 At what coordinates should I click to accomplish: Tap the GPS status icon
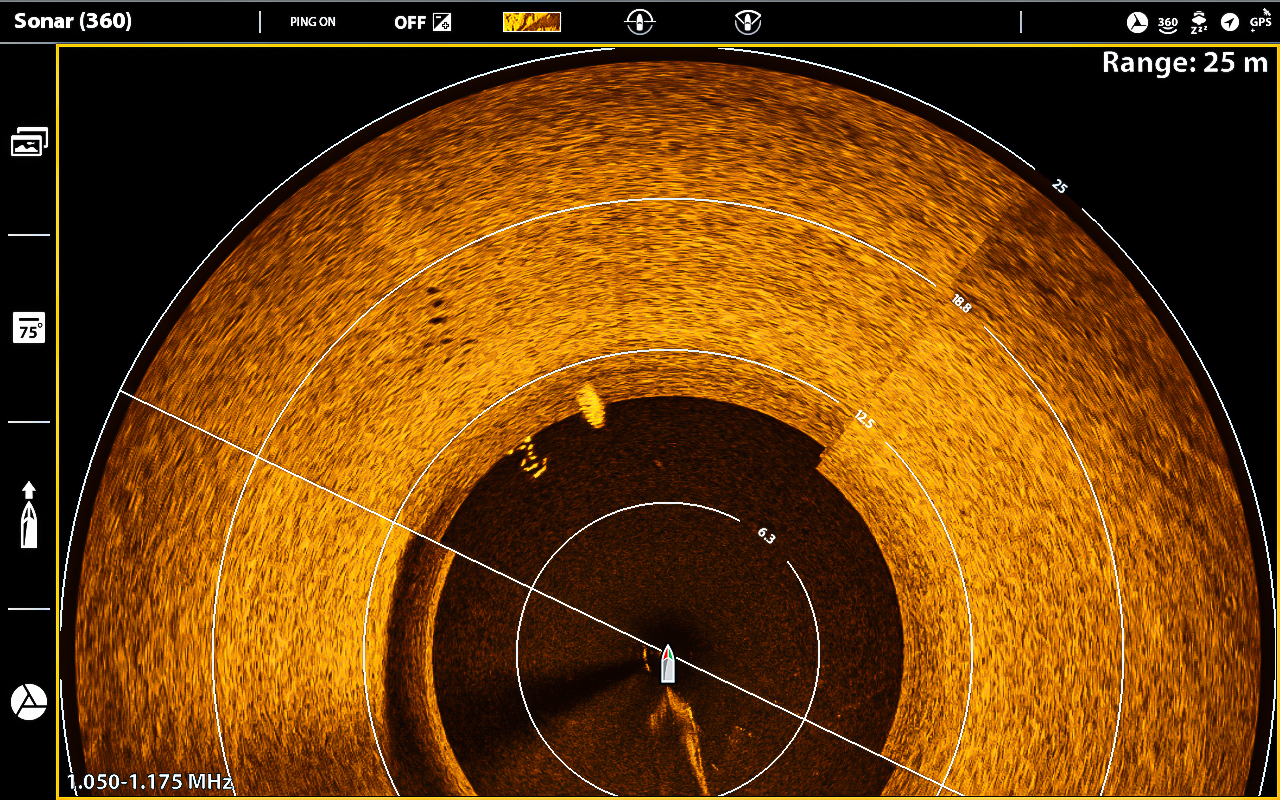(x=1260, y=21)
